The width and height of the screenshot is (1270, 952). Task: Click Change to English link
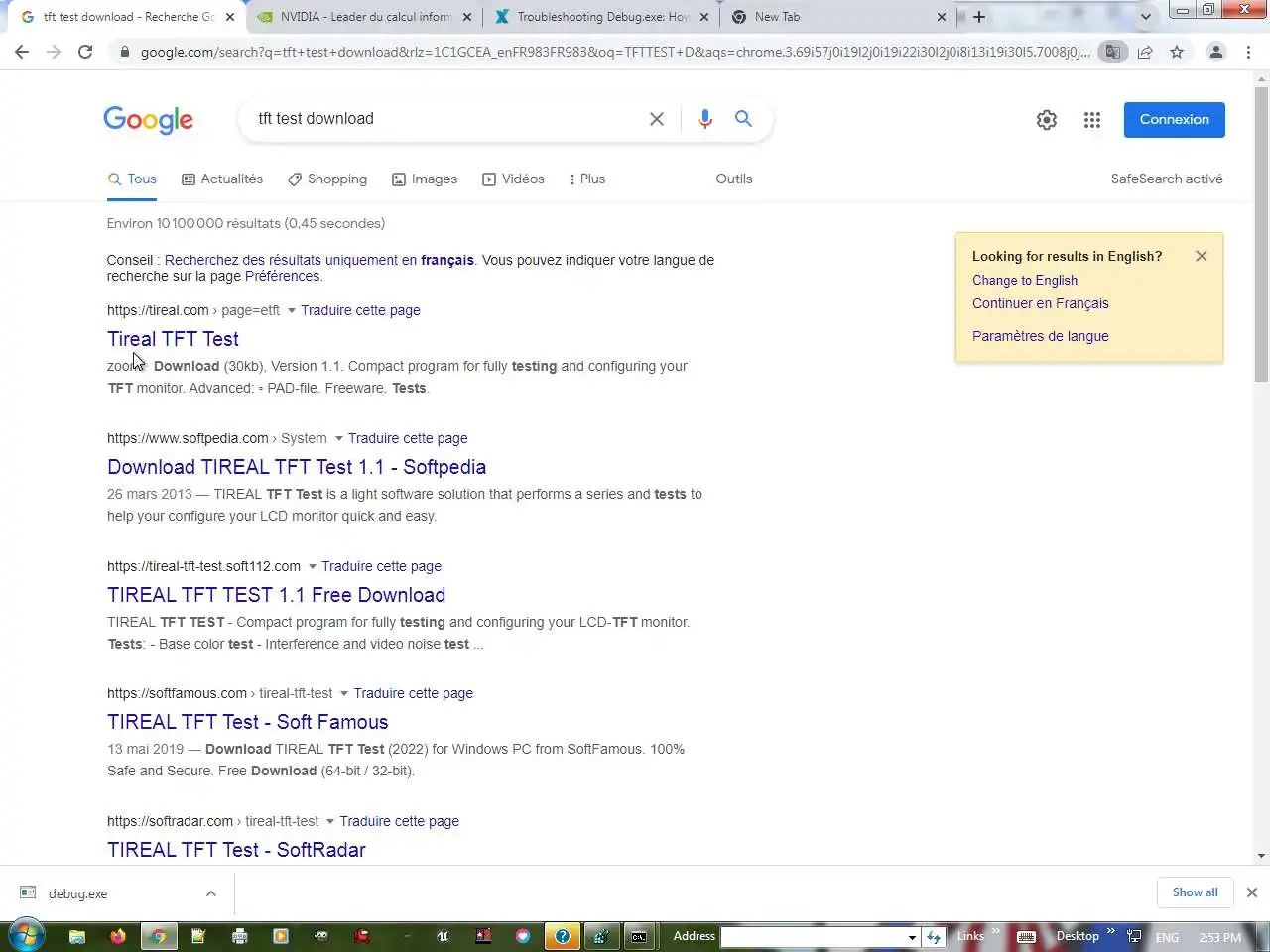pos(1025,281)
